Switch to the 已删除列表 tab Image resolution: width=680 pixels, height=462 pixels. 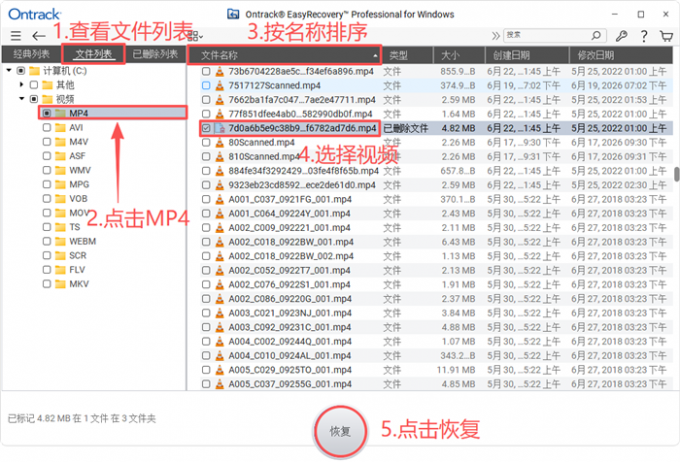[155, 54]
